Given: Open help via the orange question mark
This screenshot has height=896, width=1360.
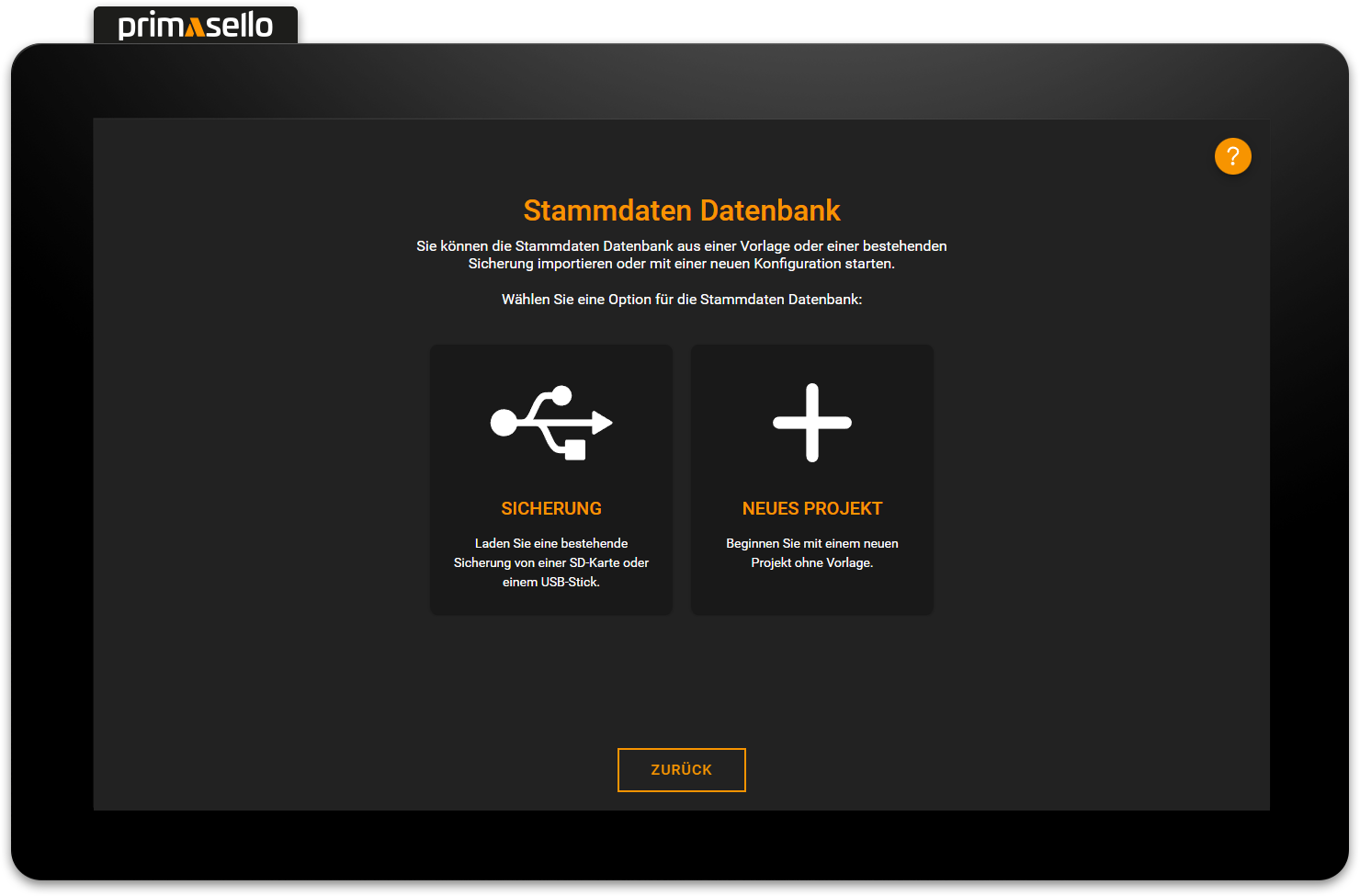Looking at the screenshot, I should coord(1232,156).
